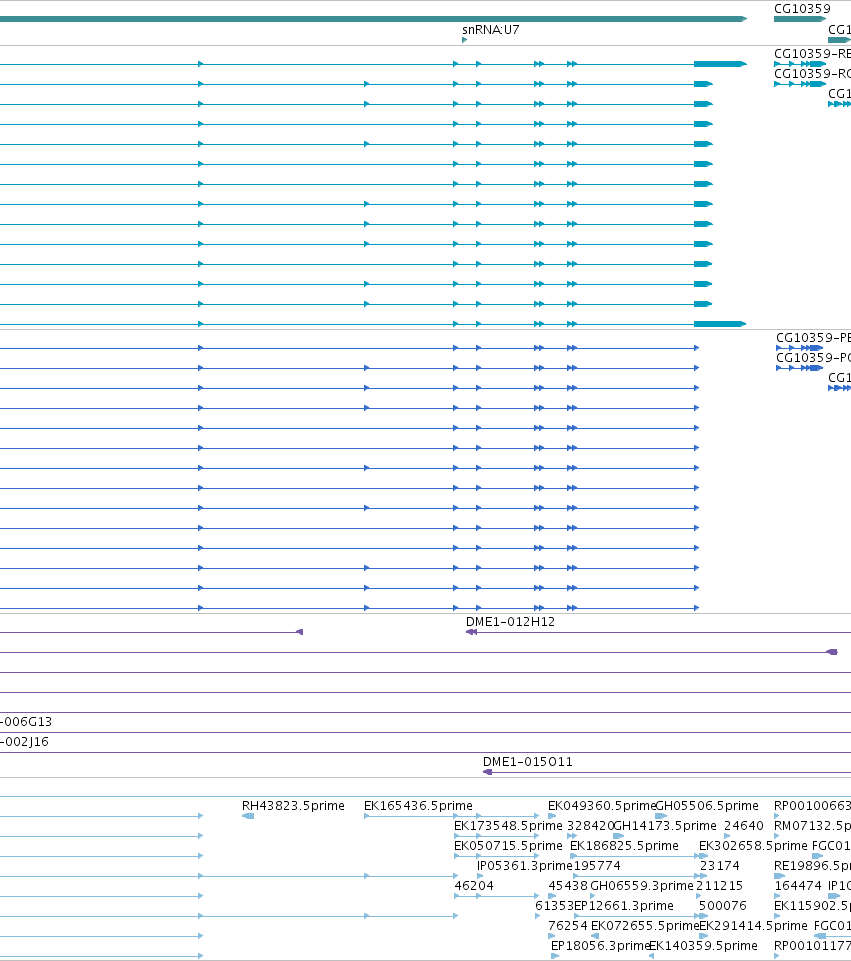Screen dimensions: 851x961
Task: Select BAC clone DME1-015O11 label
Action: pos(528,762)
